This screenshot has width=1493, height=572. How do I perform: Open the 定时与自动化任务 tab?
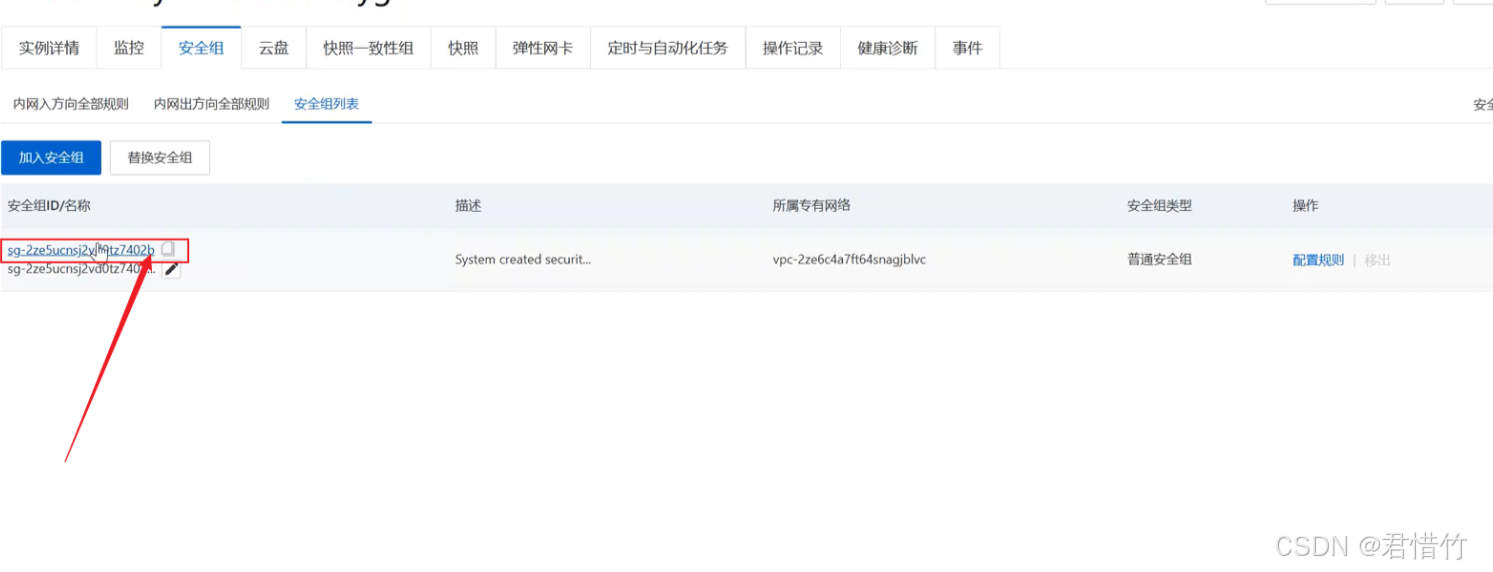point(668,48)
